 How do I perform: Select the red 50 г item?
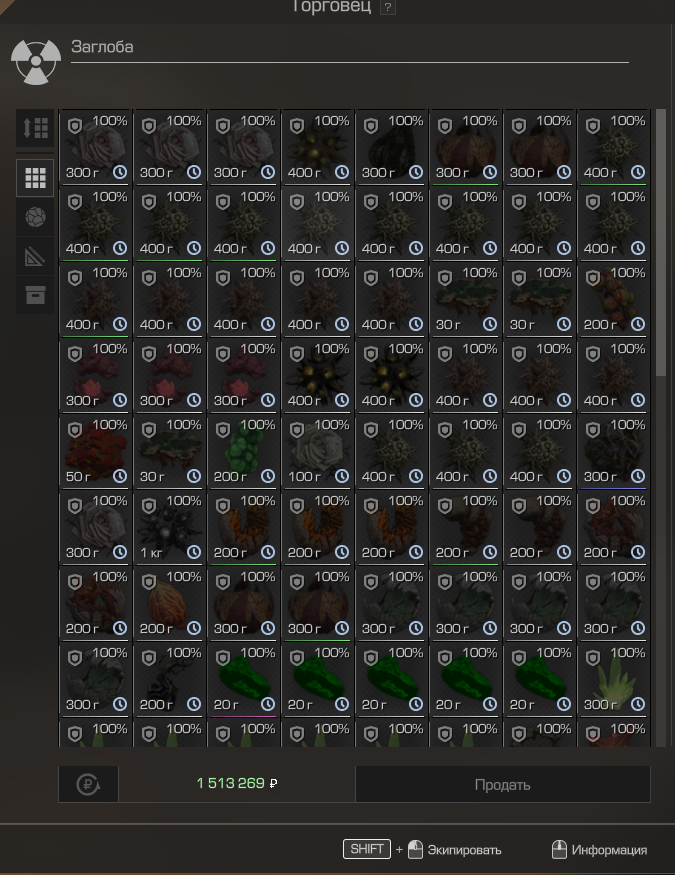(x=96, y=452)
